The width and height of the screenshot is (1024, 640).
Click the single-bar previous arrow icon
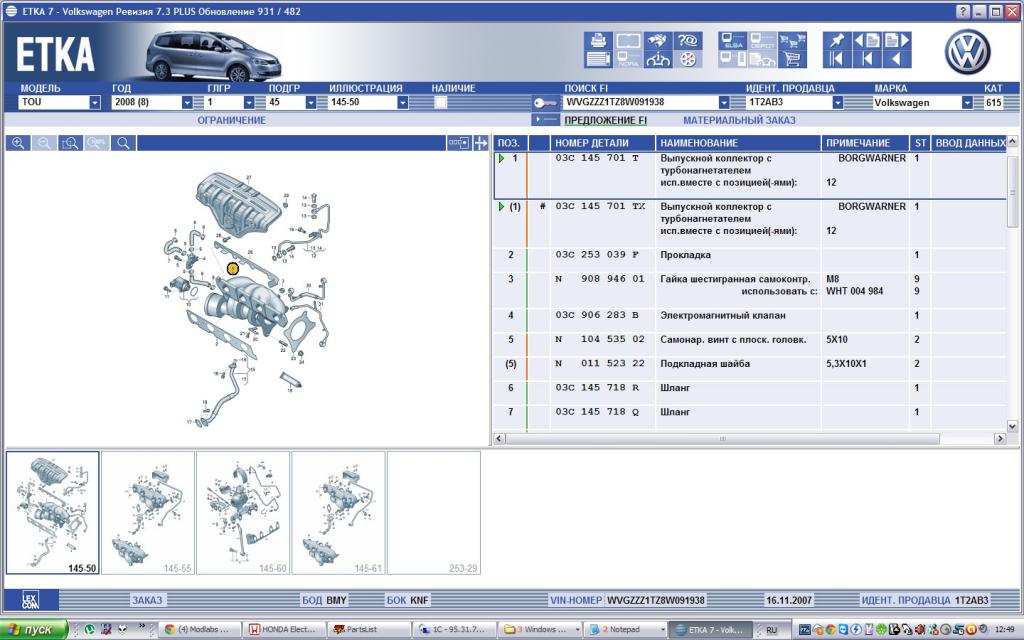click(867, 59)
